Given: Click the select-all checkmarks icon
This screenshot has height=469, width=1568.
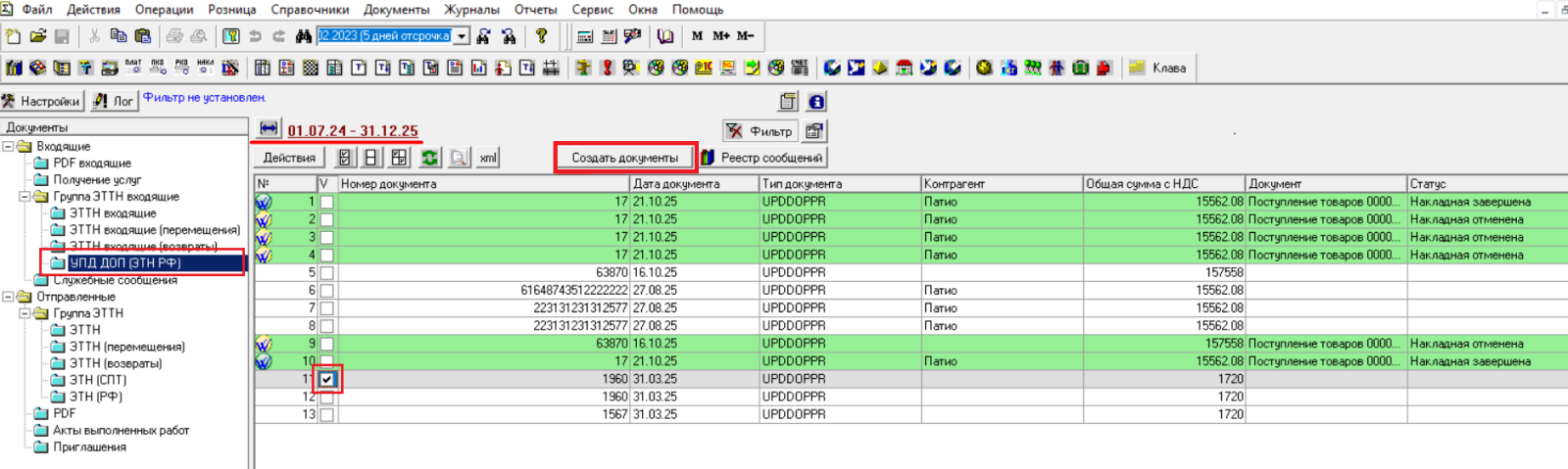Looking at the screenshot, I should point(345,158).
